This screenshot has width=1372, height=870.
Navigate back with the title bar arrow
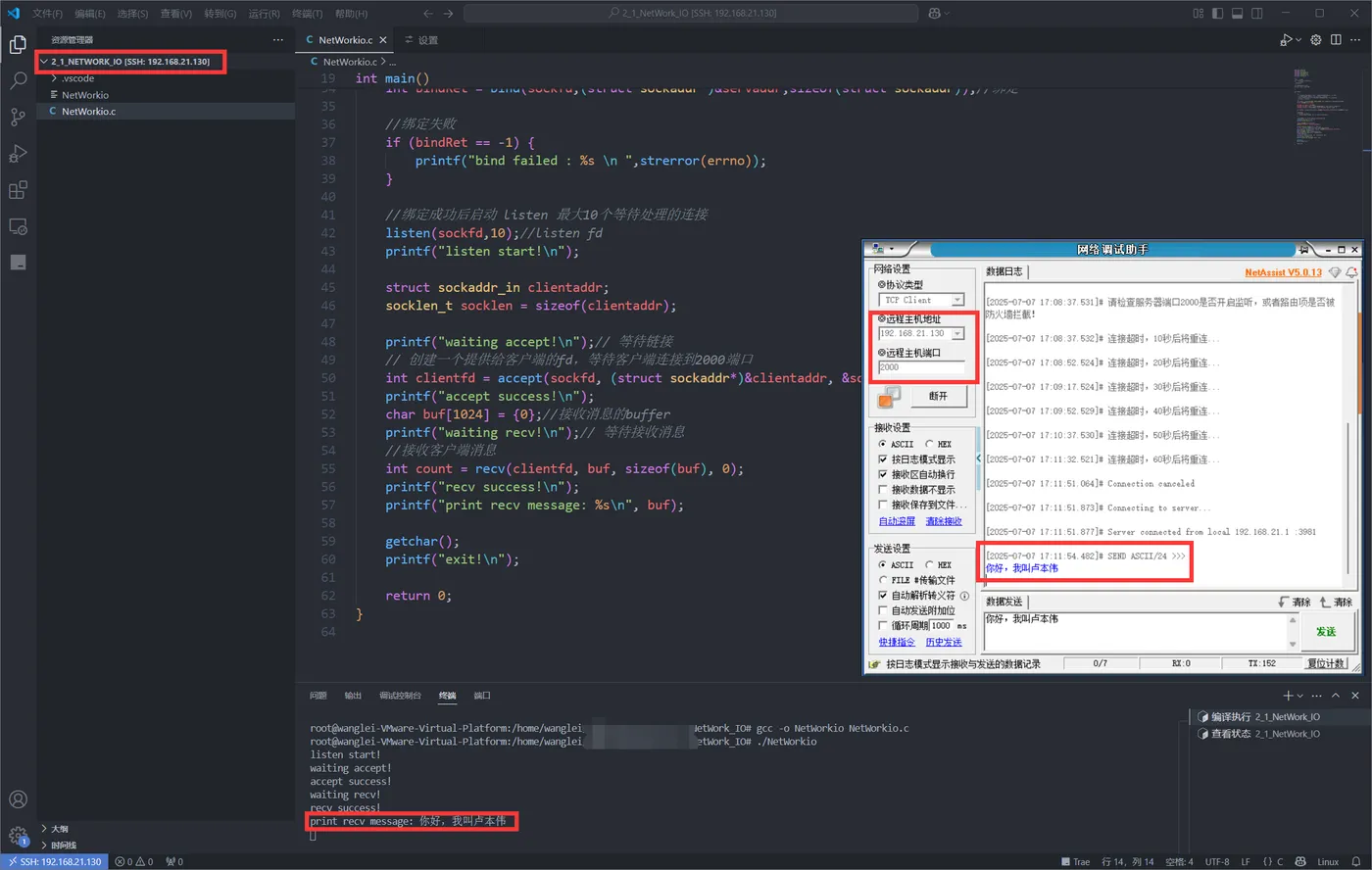[x=428, y=13]
